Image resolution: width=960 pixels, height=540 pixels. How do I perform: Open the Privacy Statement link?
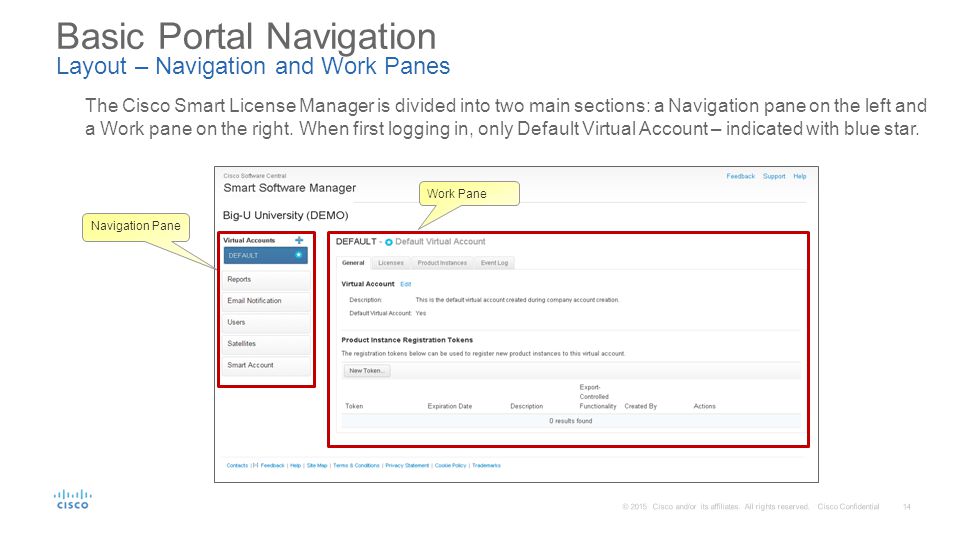point(407,465)
